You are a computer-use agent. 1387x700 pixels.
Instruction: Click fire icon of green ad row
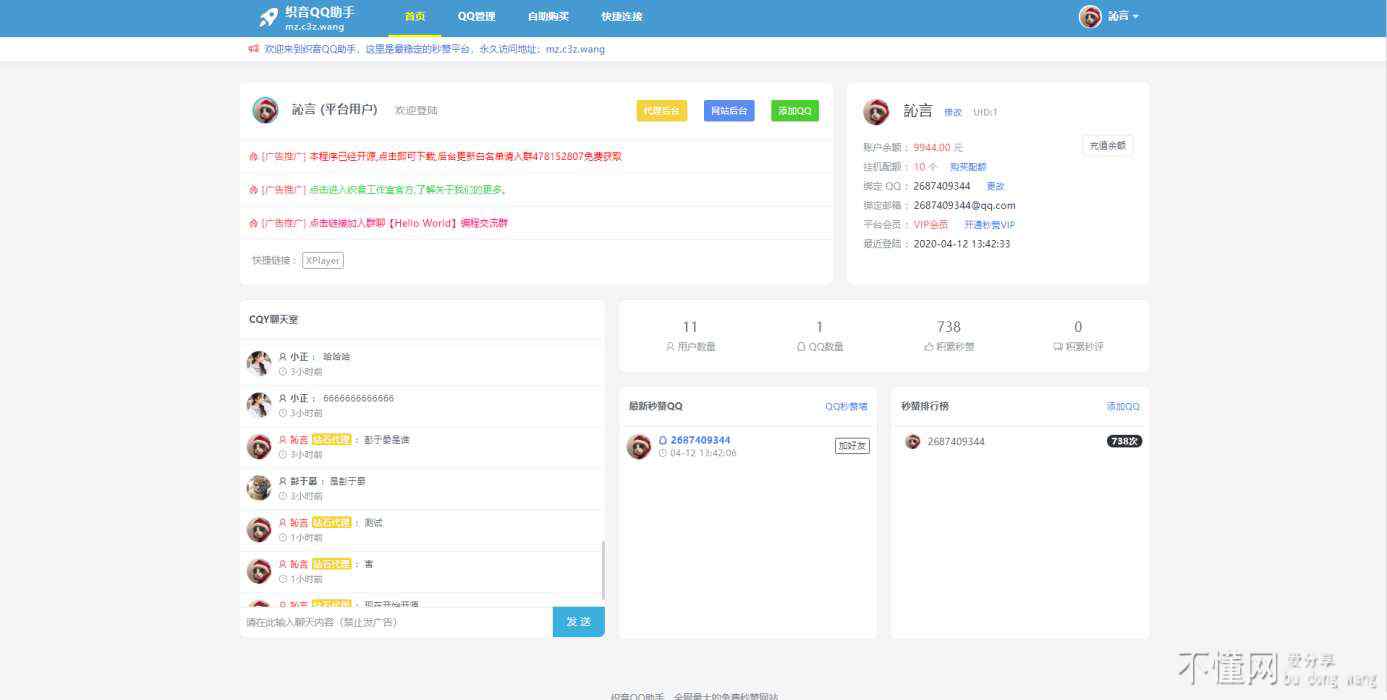coord(254,190)
